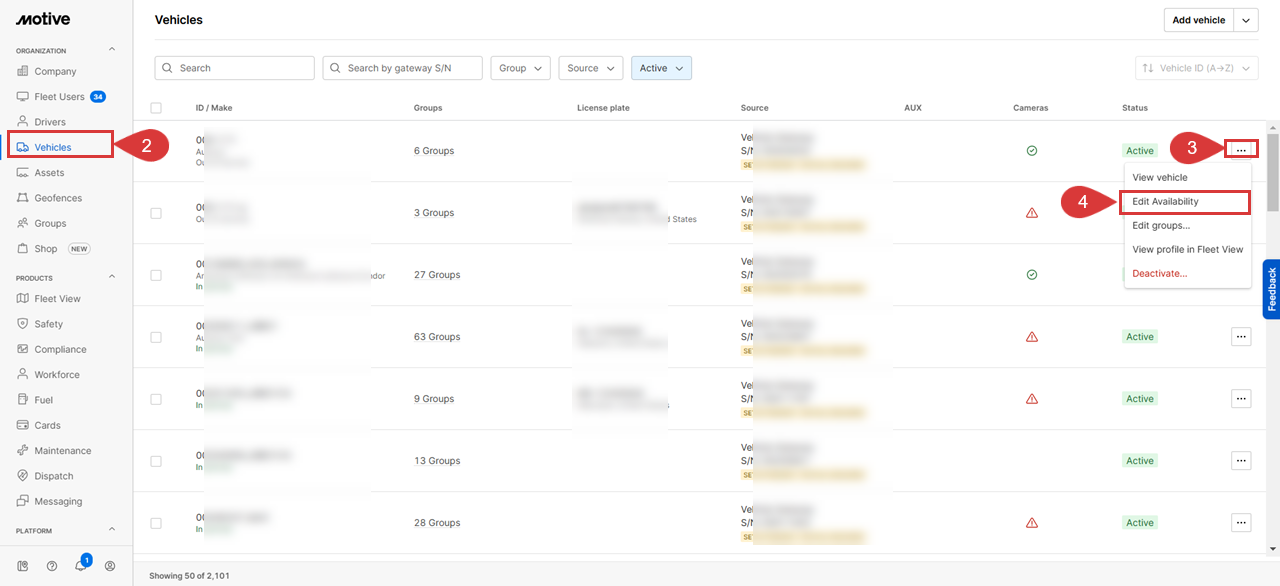This screenshot has width=1280, height=586.
Task: Open the Fuel section in sidebar
Action: [43, 400]
